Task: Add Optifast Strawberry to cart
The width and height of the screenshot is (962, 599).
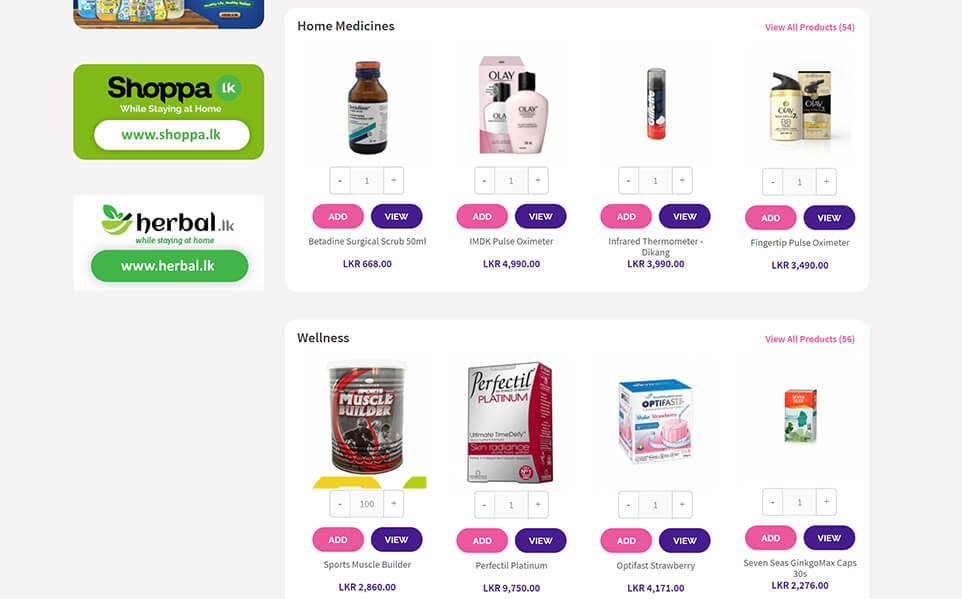Action: coord(626,541)
